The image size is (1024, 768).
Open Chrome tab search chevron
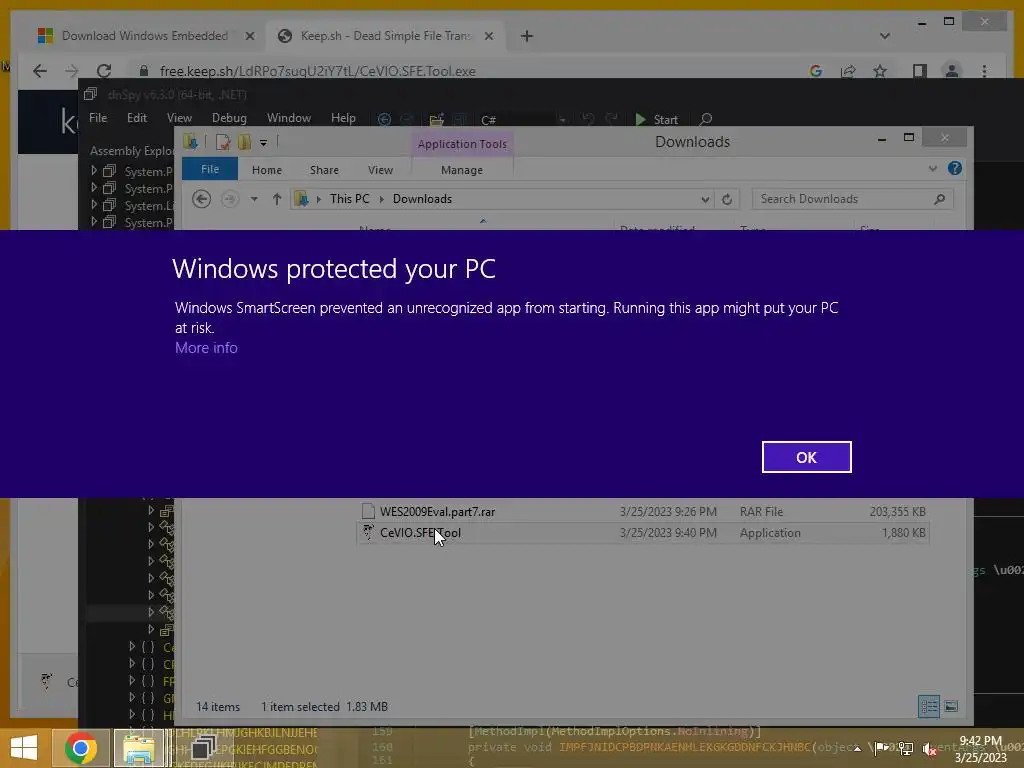point(884,36)
